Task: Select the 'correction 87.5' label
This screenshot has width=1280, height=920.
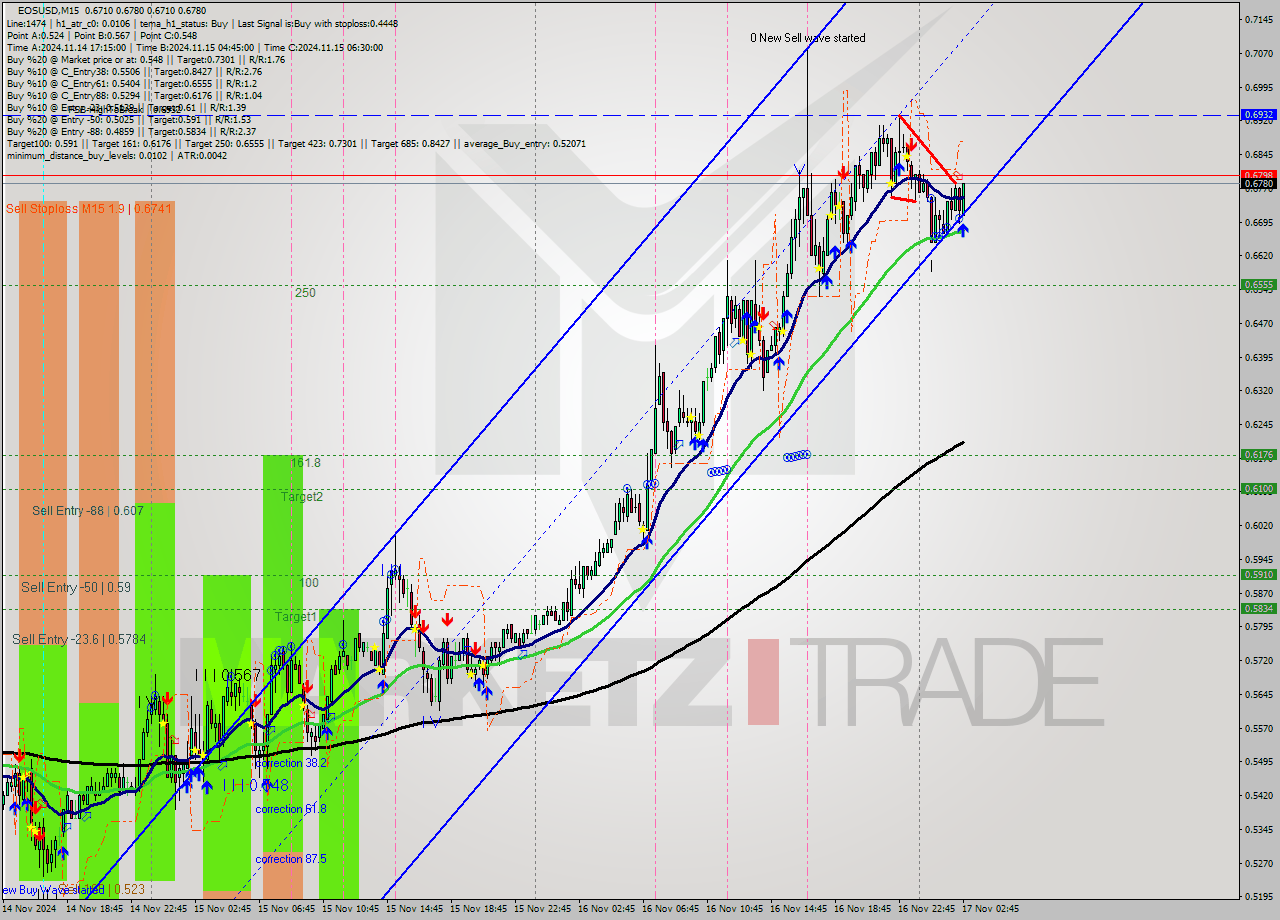Action: pos(291,859)
